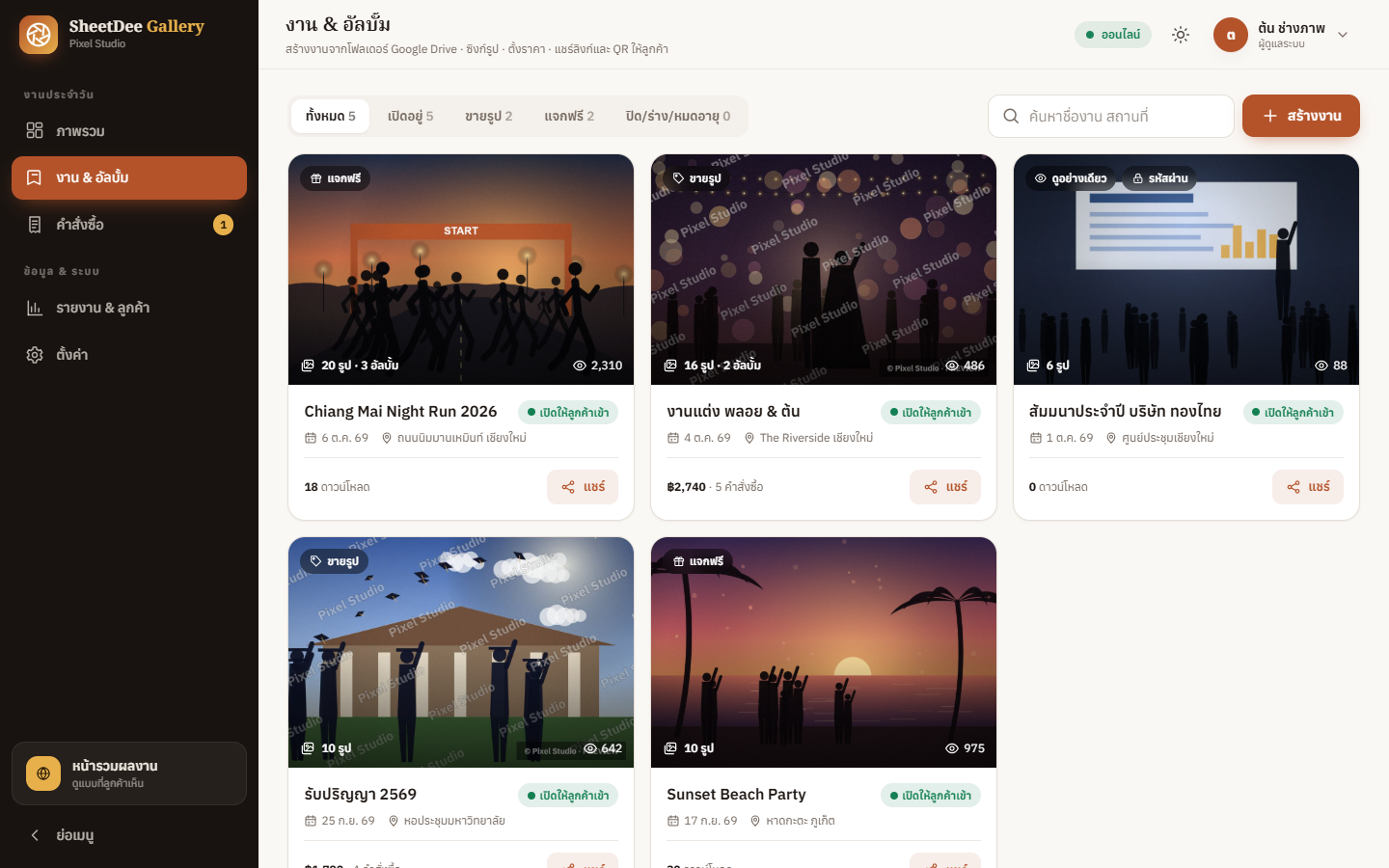Screen dimensions: 1389x868
Task: Toggle เปิดให้ลูกค้าเข้า status on Sunset Beach Party
Action: click(931, 796)
